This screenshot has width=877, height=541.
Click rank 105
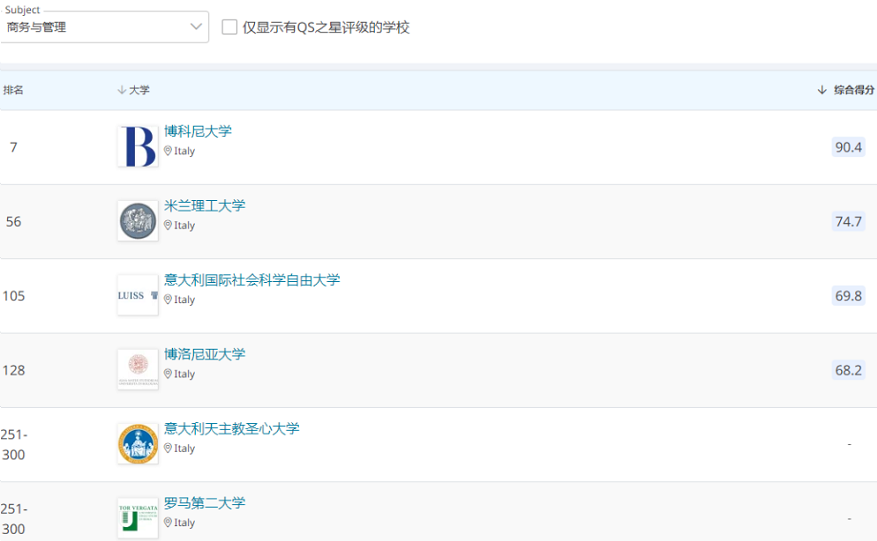coord(13,297)
